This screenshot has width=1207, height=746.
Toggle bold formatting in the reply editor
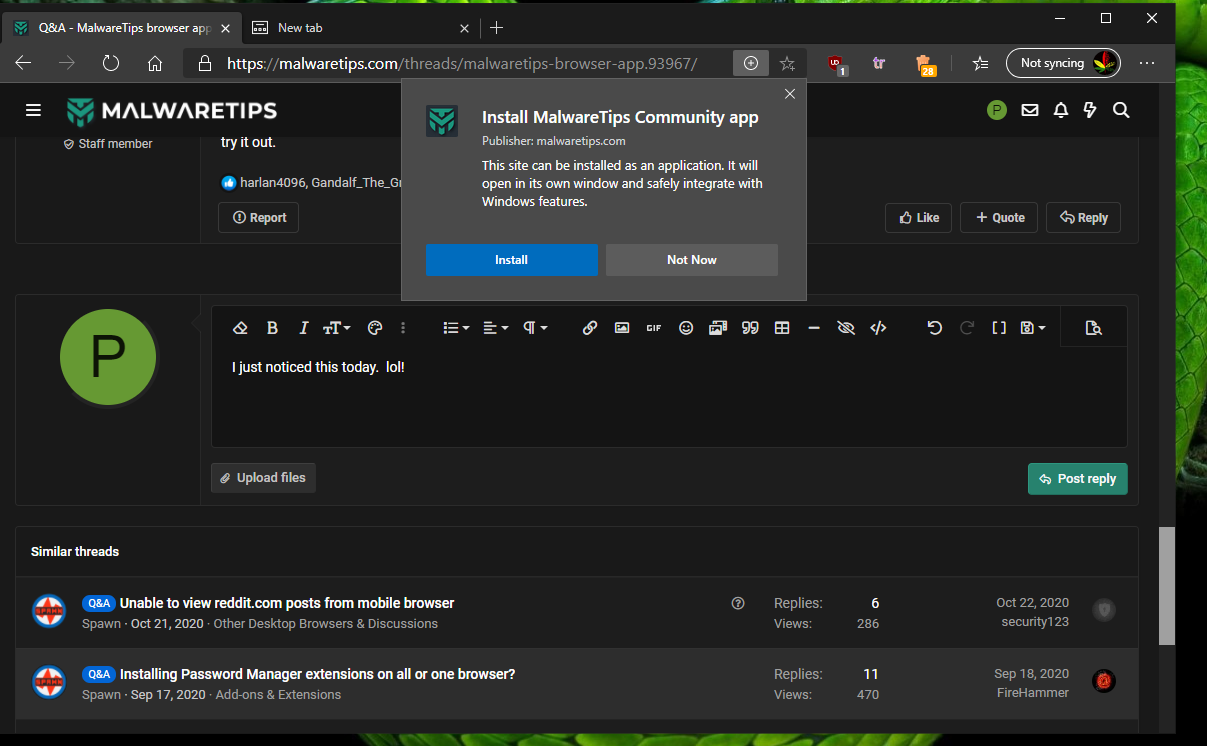coord(272,328)
